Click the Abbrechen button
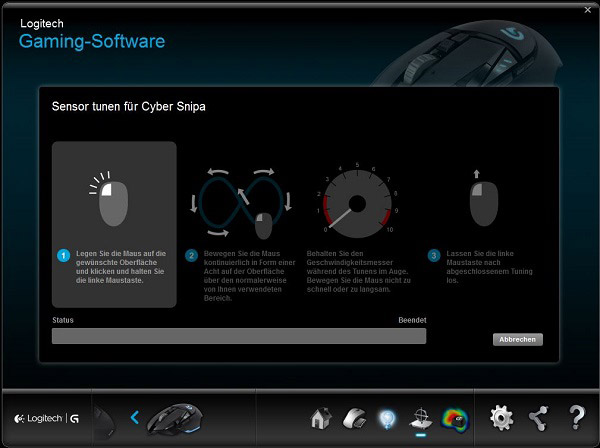 pos(517,339)
